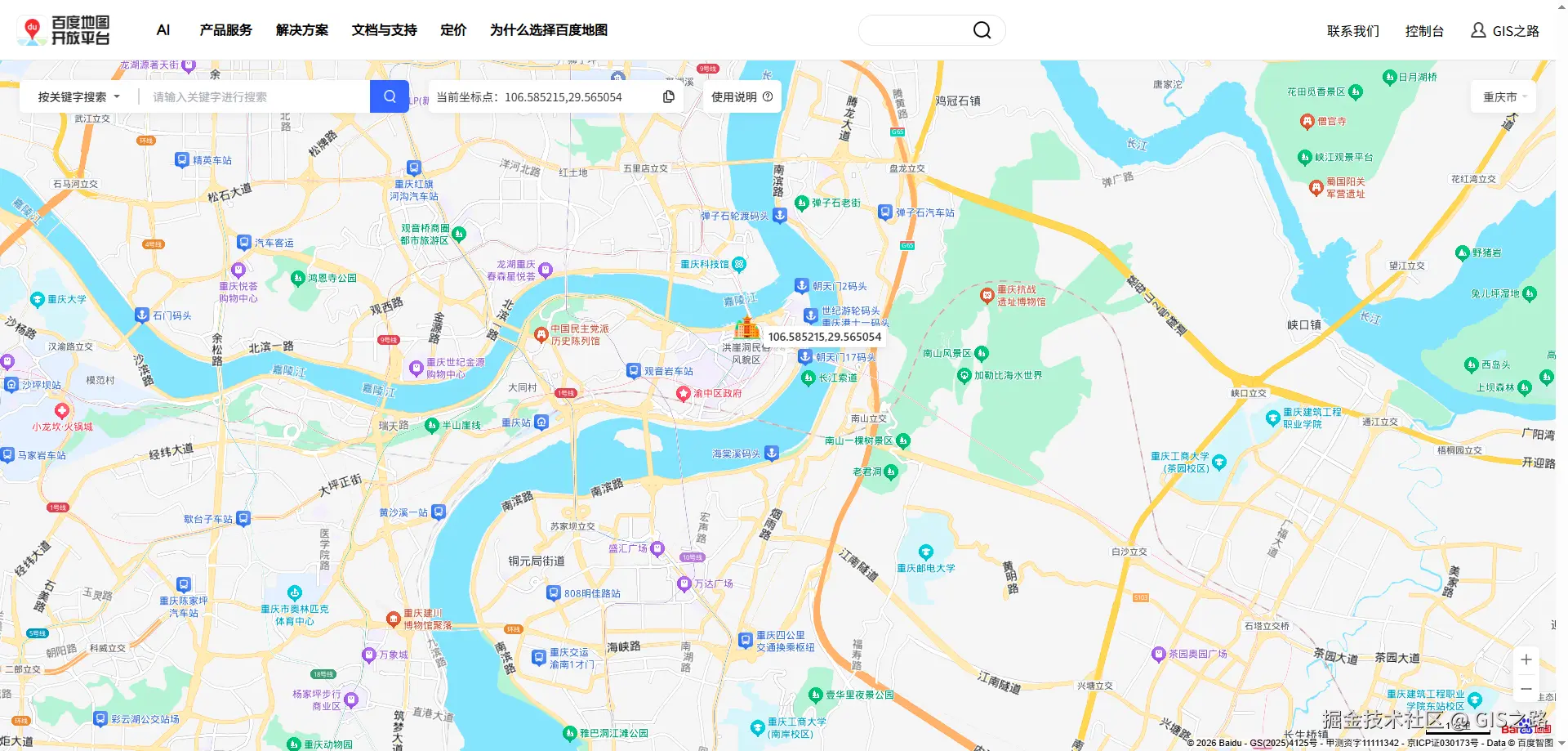Click the 观音岩车站 bus icon

coord(634,371)
